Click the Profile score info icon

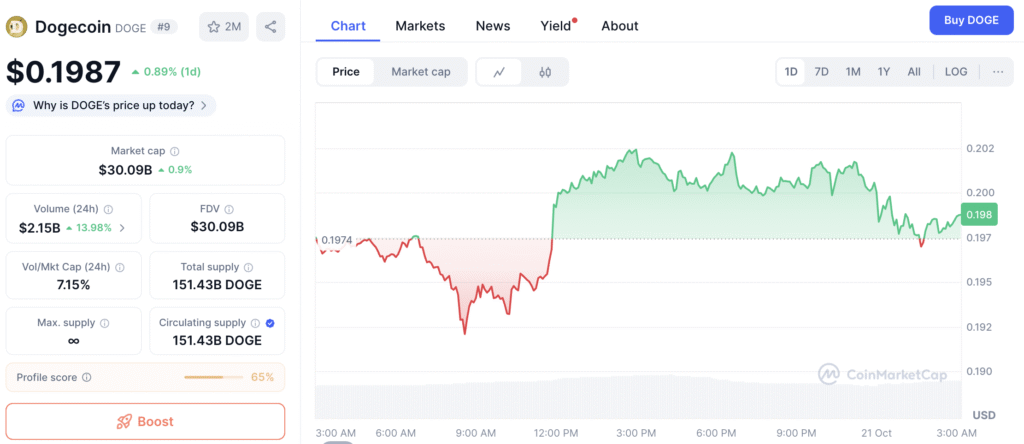click(x=87, y=377)
